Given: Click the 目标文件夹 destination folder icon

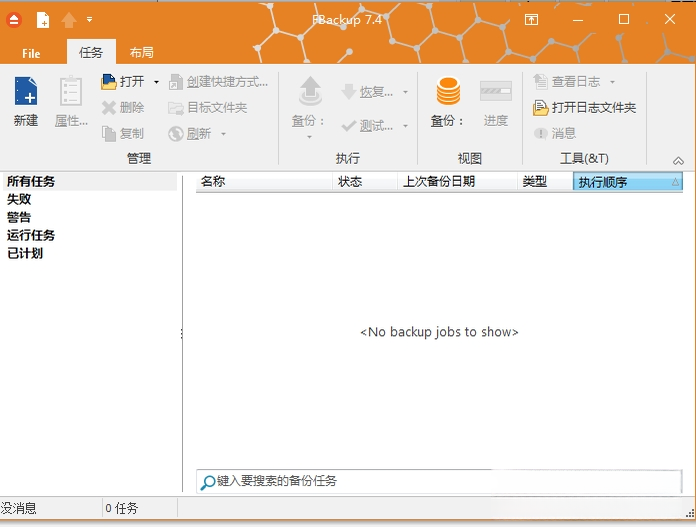Looking at the screenshot, I should [176, 108].
